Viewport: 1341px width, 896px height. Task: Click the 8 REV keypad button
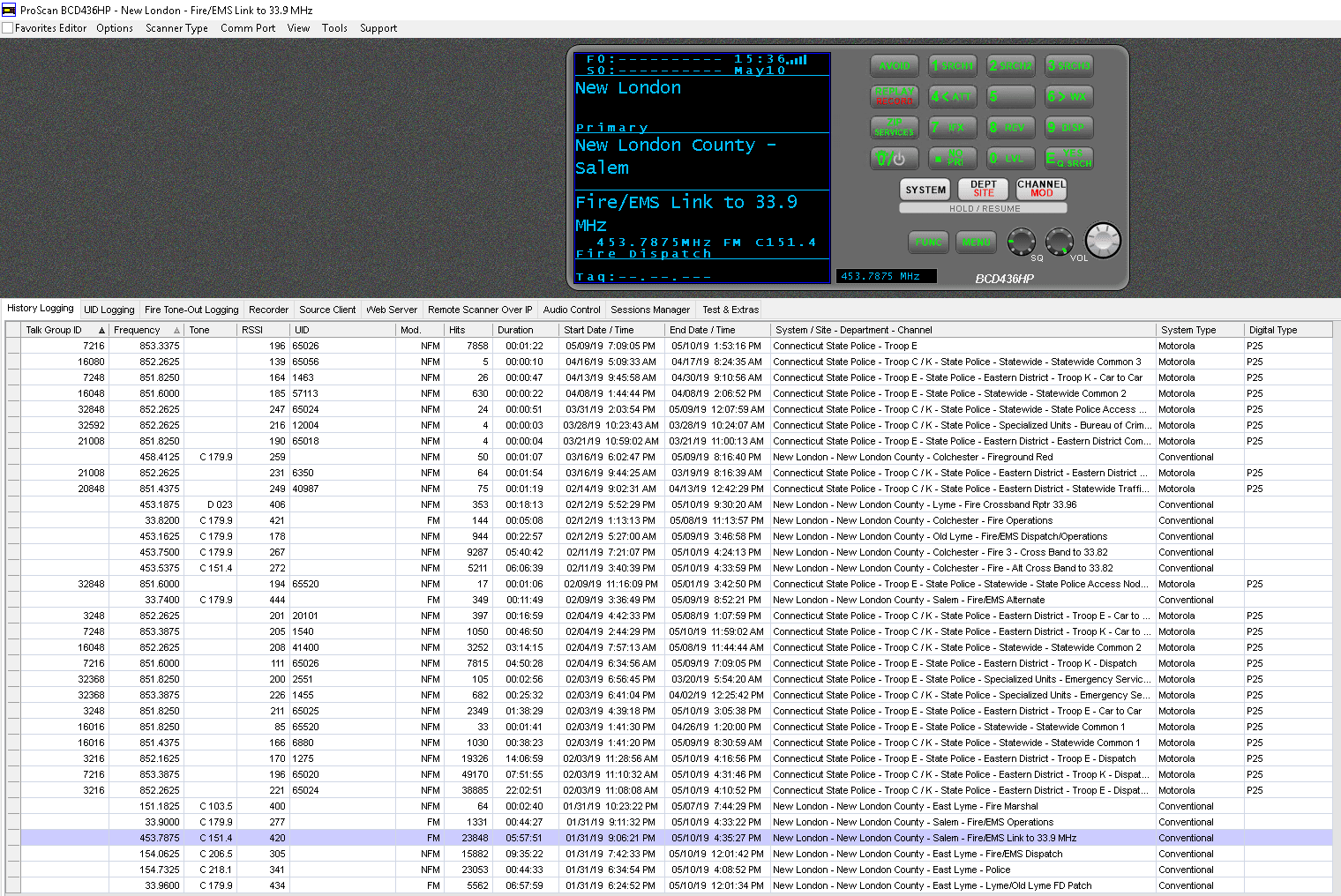(1011, 128)
